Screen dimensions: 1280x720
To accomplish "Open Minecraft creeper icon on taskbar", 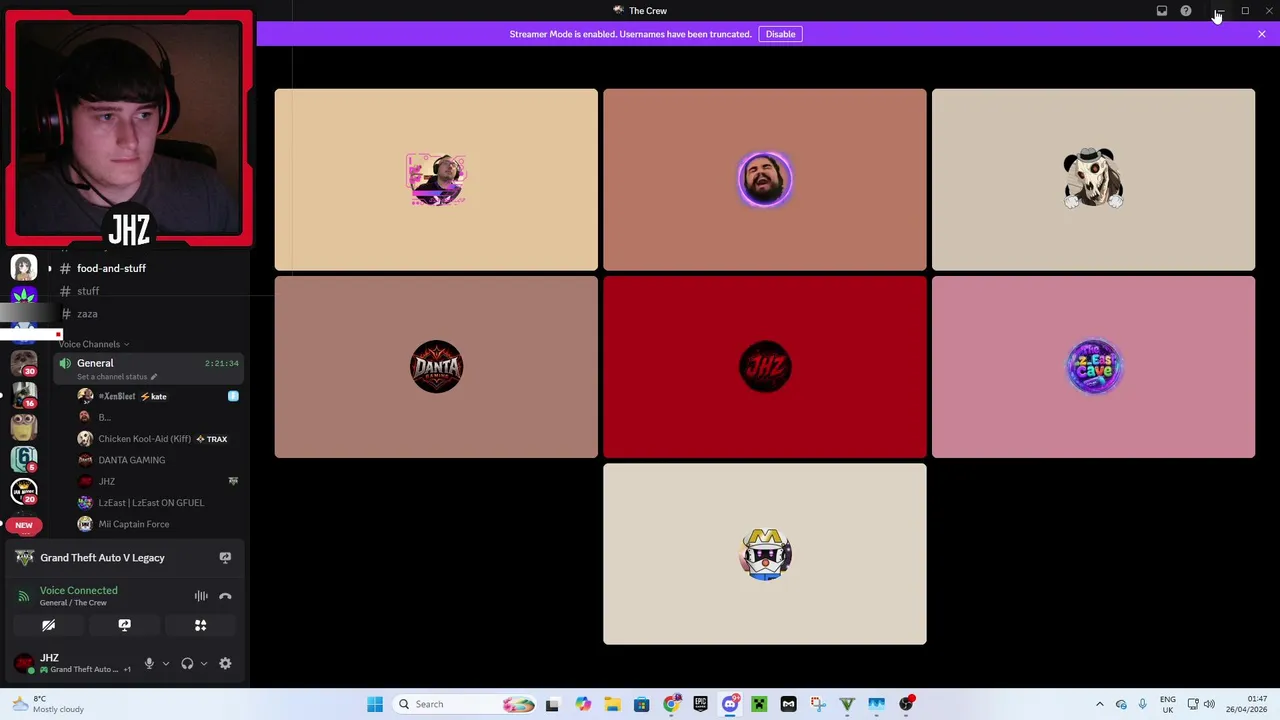I will 759,704.
